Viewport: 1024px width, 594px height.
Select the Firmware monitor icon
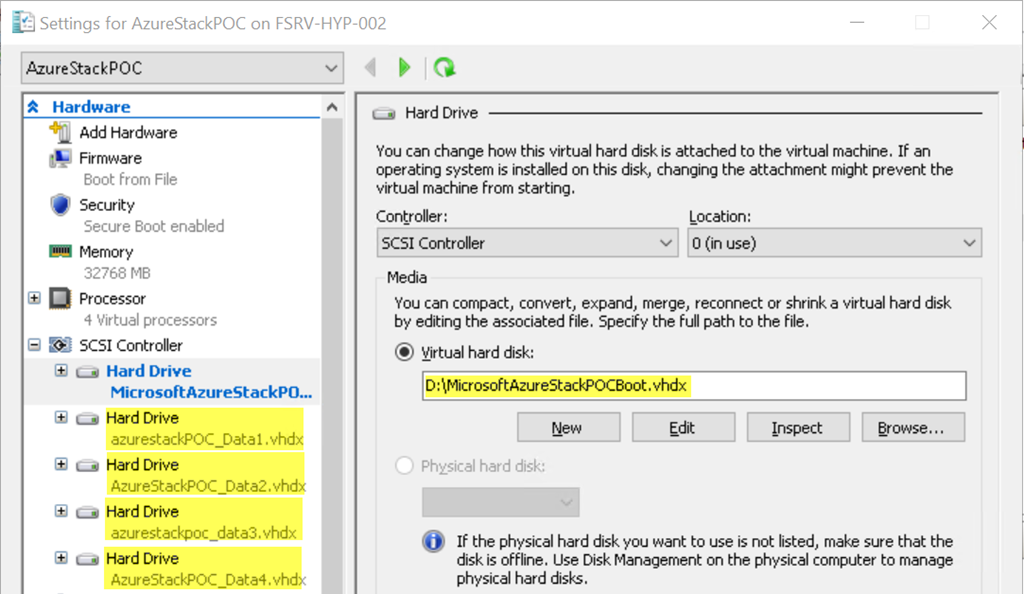[60, 159]
